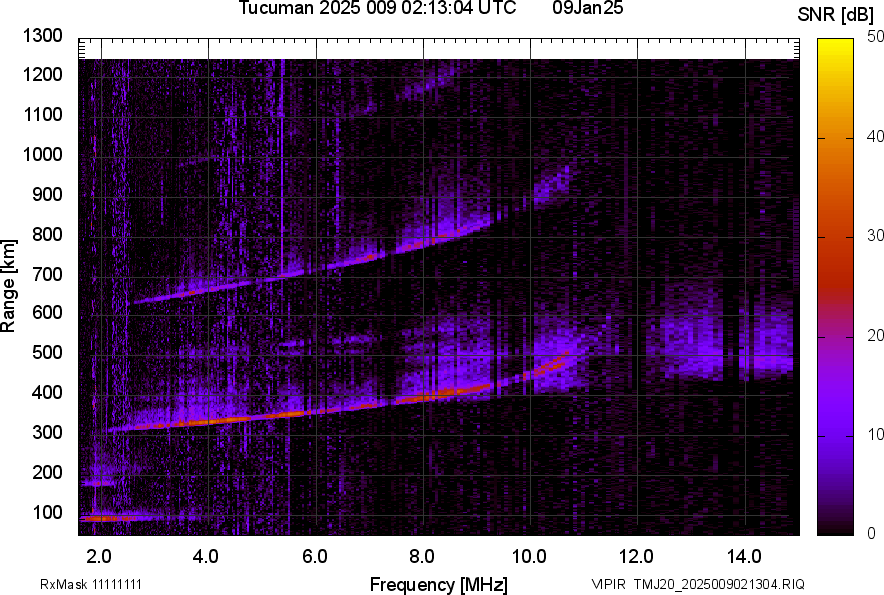Click range tick label 1300
Image resolution: width=884 pixels, height=595 pixels.
(x=42, y=36)
